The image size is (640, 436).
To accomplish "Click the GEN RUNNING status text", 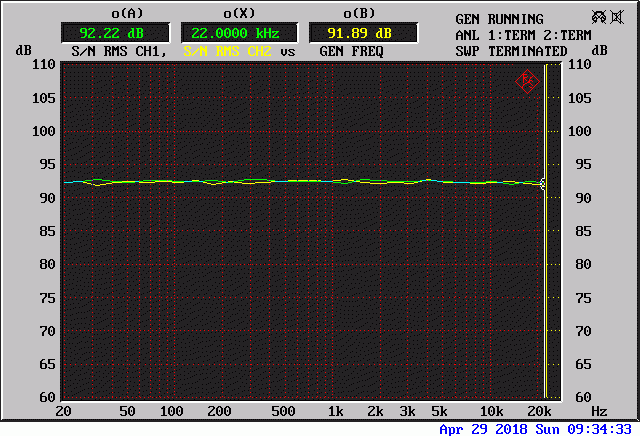I will click(500, 19).
